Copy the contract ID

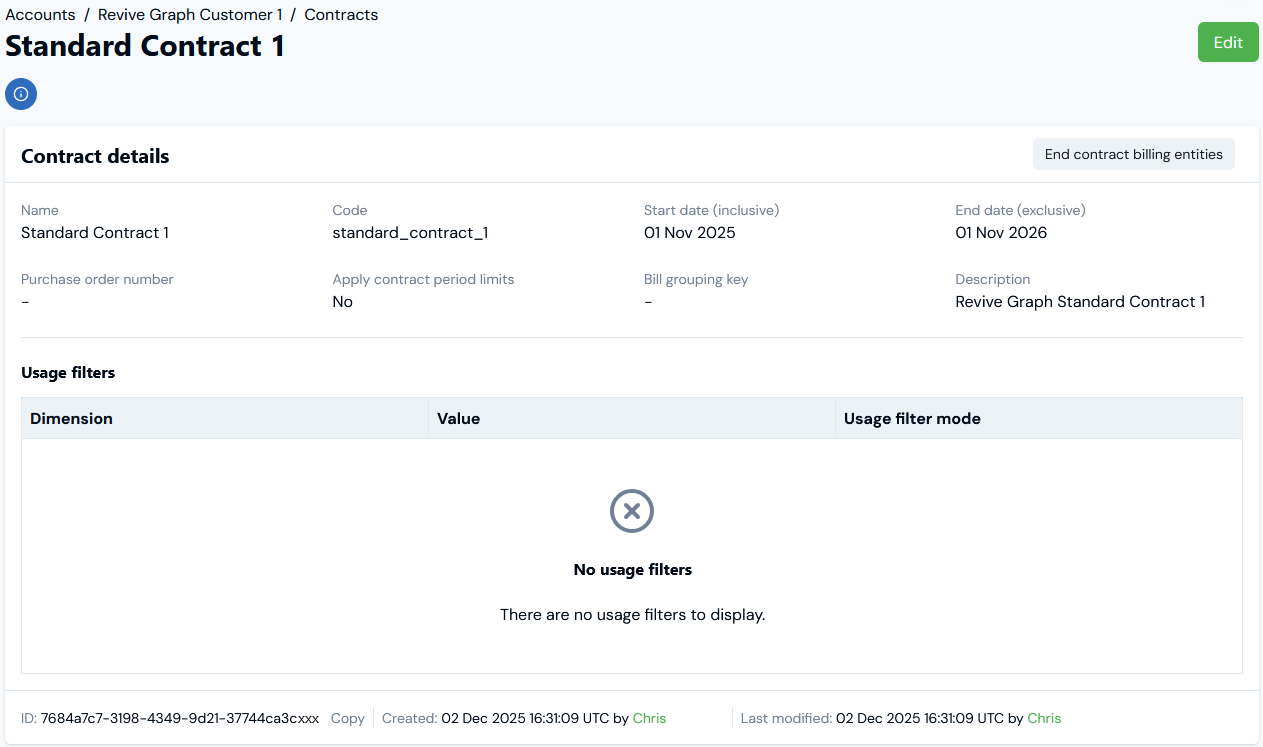pyautogui.click(x=347, y=718)
